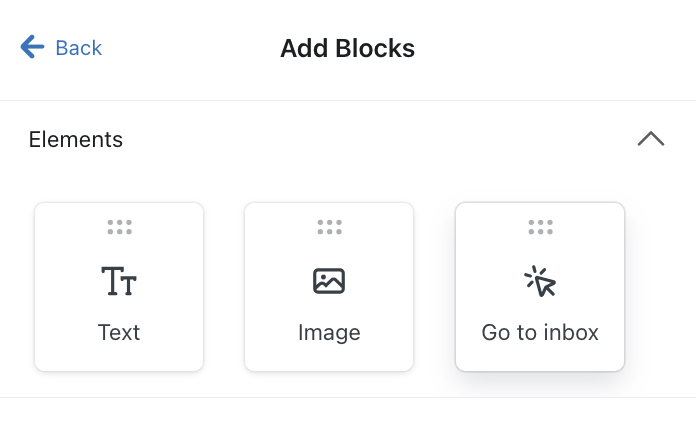Select the "Text" block label

(x=119, y=332)
